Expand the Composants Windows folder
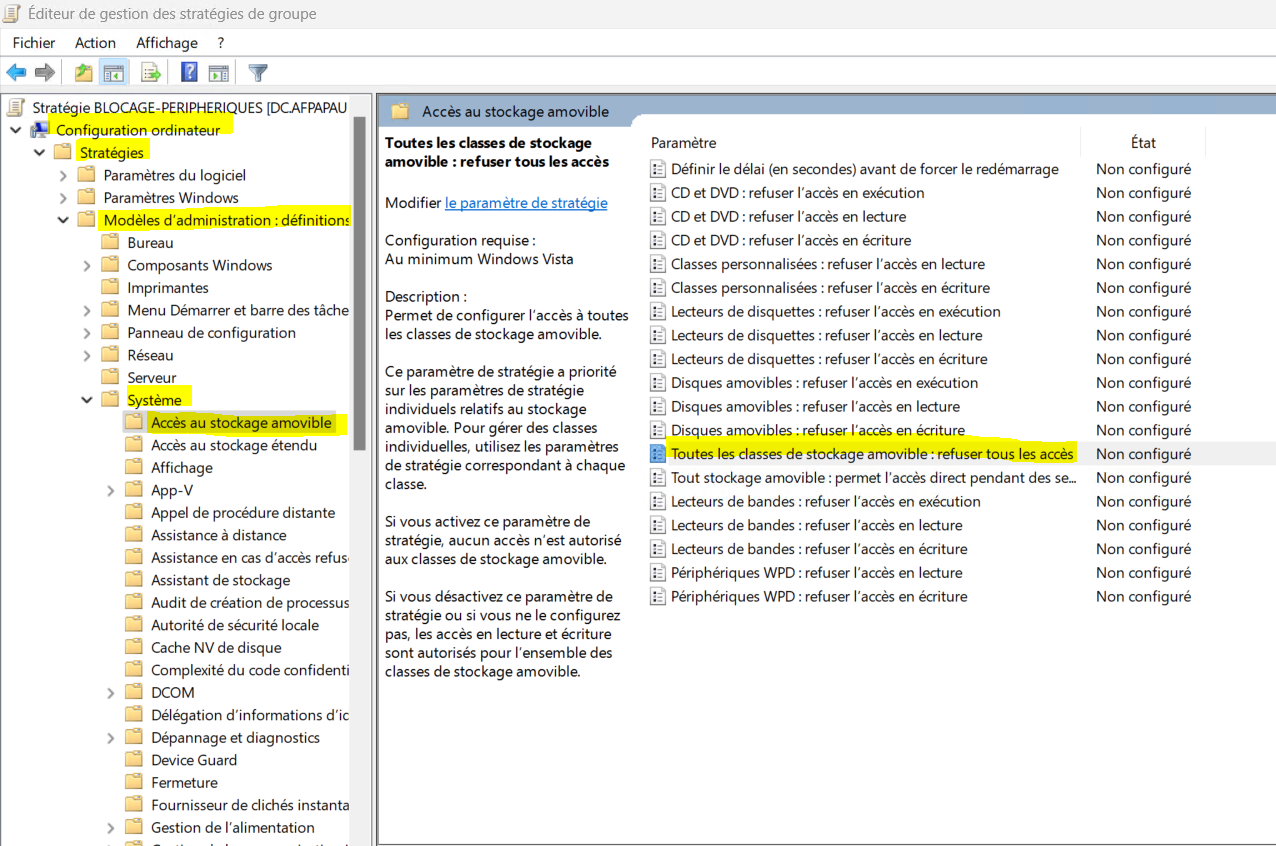 click(x=87, y=265)
